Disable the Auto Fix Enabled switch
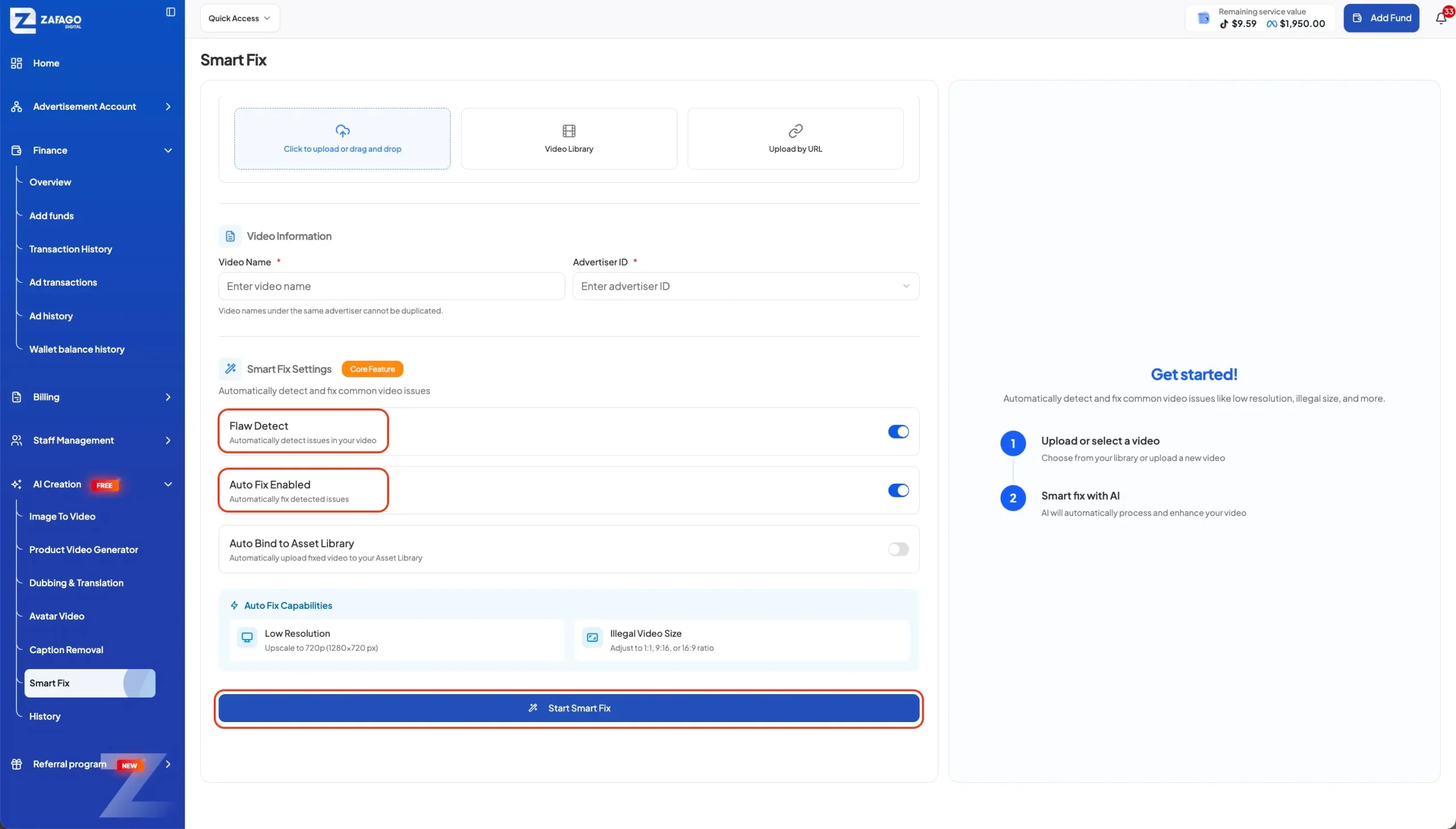The image size is (1456, 829). (899, 490)
